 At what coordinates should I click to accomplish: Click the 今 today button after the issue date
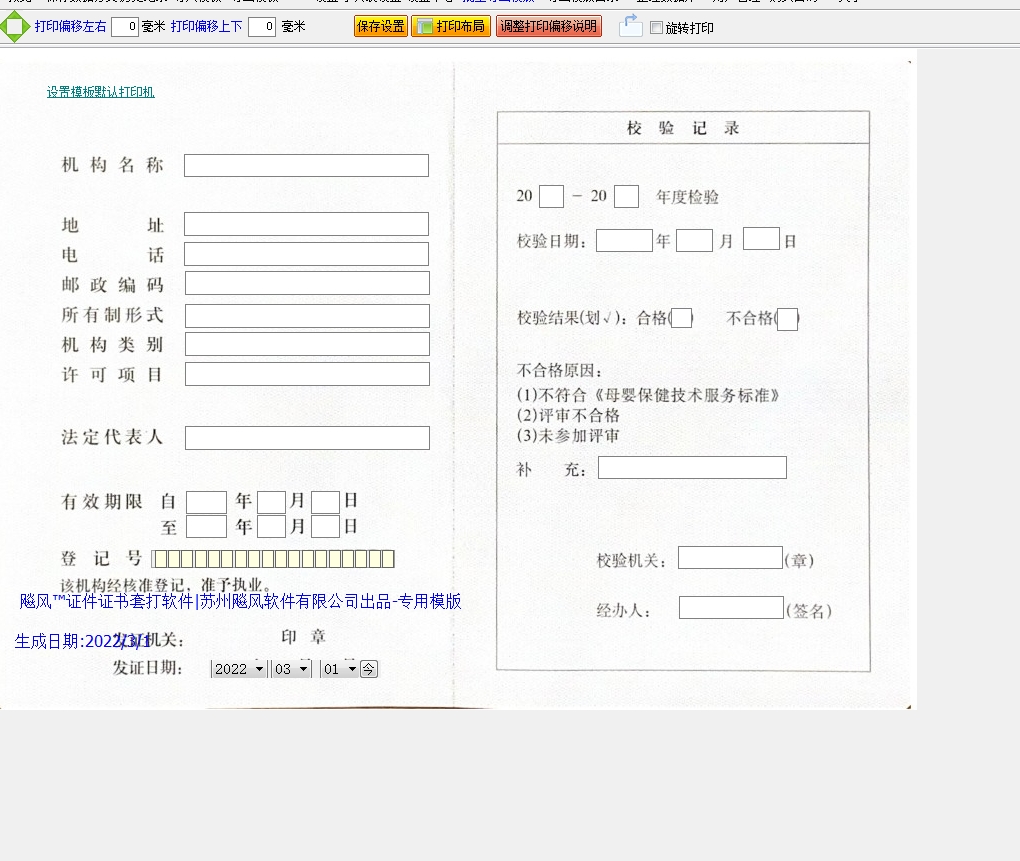369,669
